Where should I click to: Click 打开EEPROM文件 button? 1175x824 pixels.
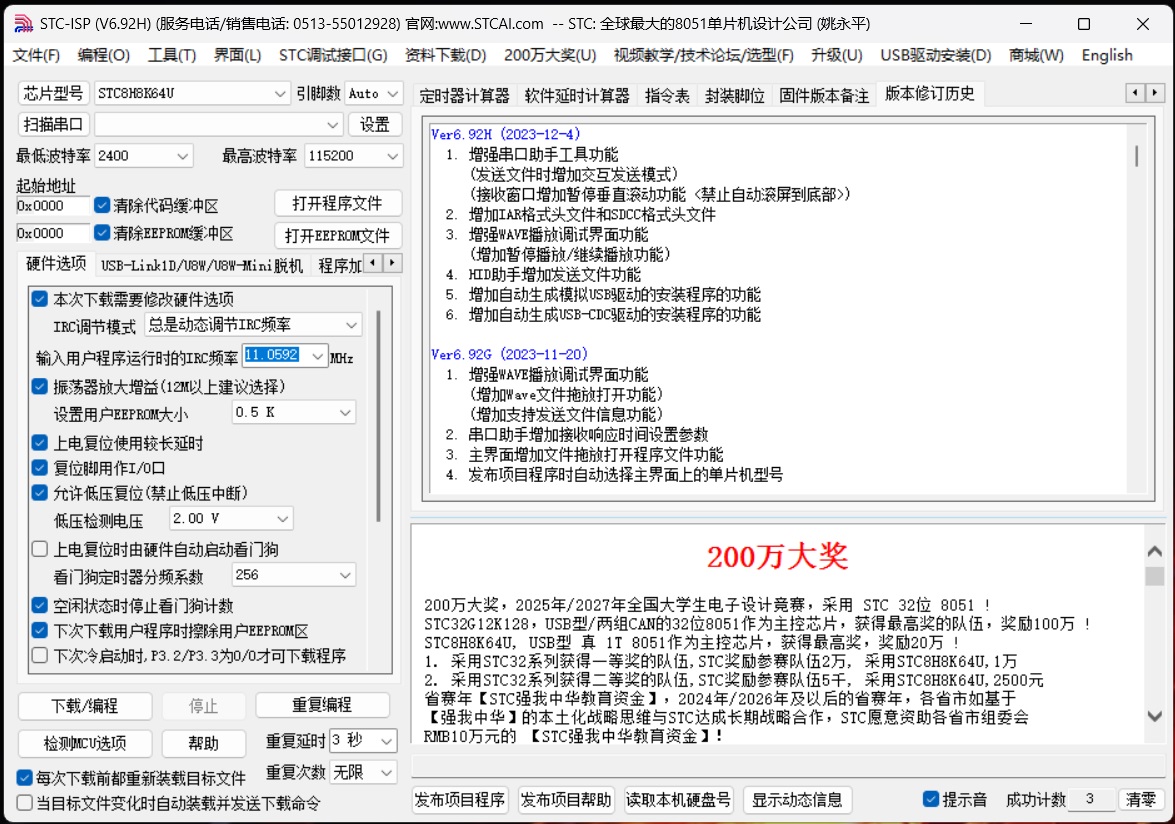(x=337, y=236)
